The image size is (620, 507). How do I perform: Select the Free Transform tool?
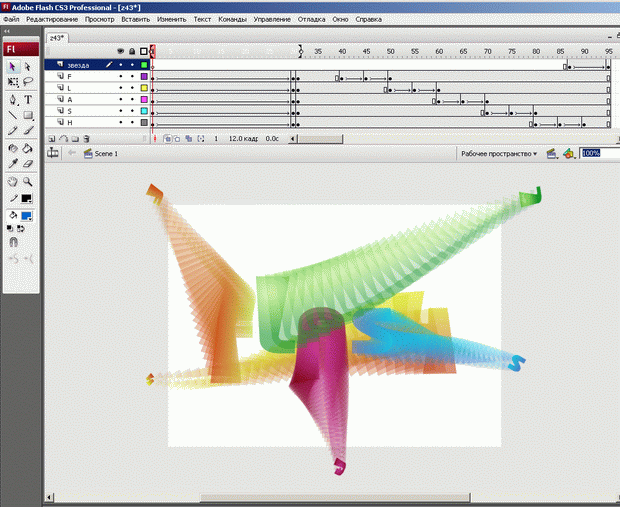12,82
